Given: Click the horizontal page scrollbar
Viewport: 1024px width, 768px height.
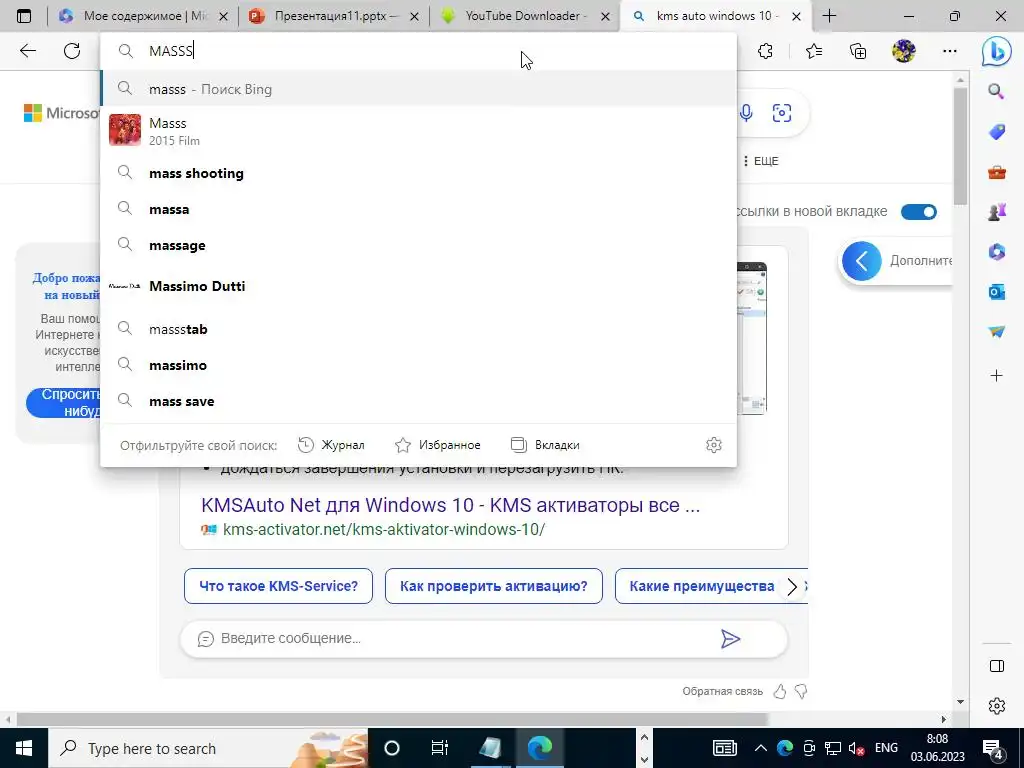Looking at the screenshot, I should pos(392,720).
